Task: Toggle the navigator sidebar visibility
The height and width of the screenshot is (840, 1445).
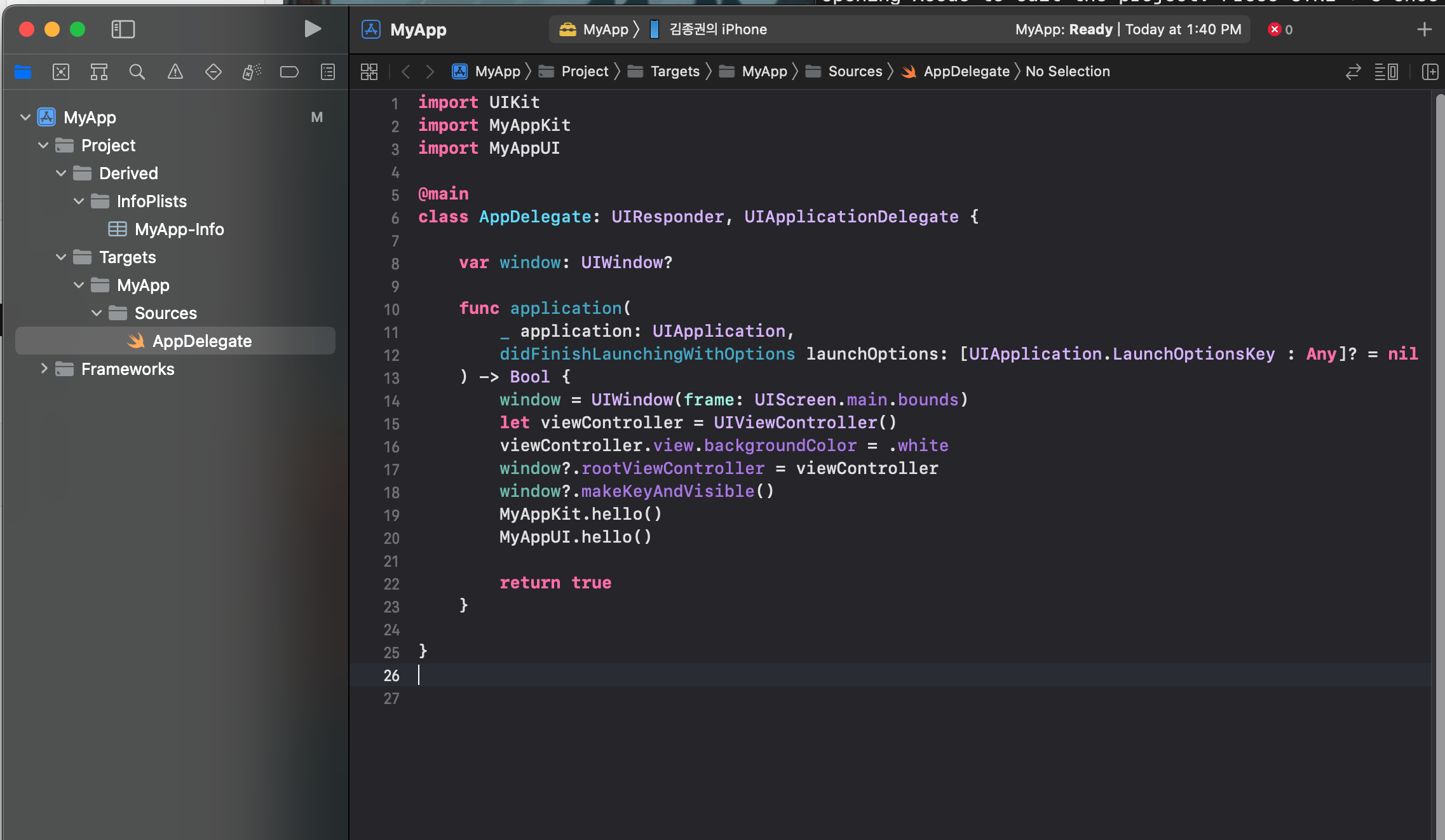Action: pyautogui.click(x=123, y=29)
